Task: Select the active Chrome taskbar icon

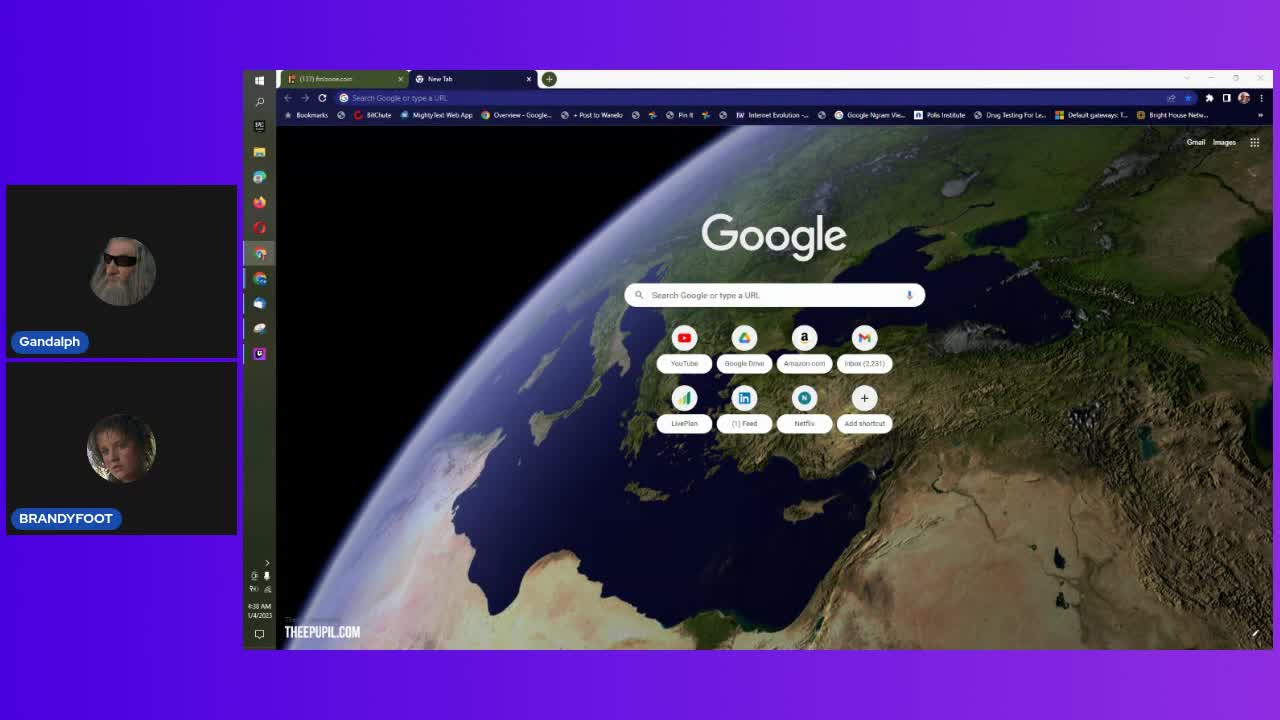Action: point(259,253)
